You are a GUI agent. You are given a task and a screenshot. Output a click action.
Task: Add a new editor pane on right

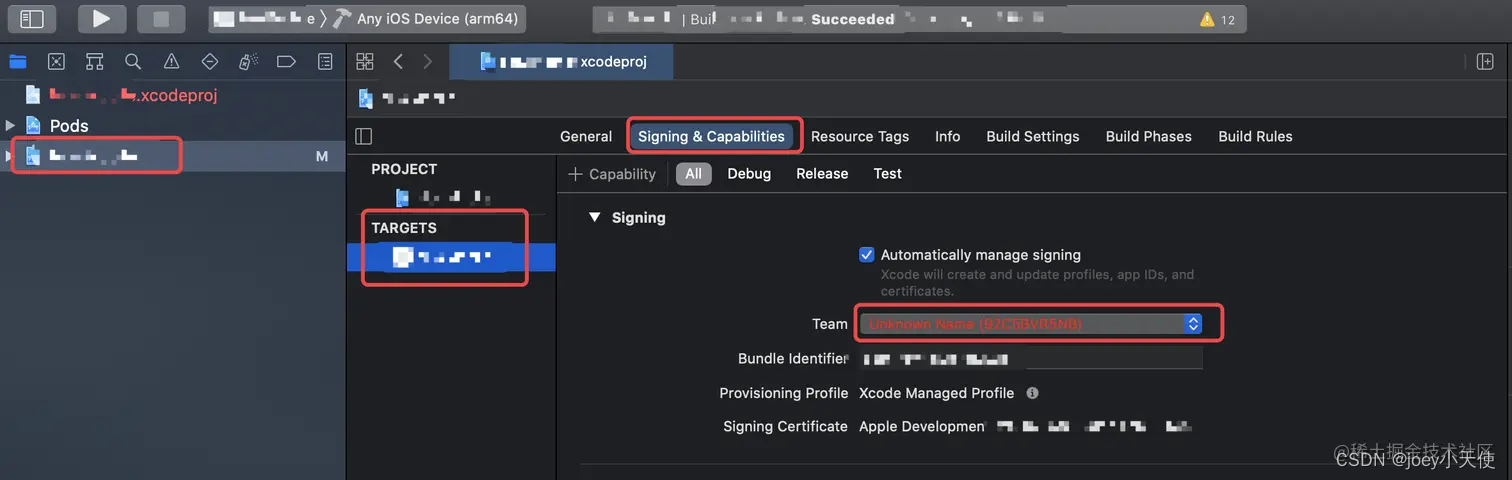point(1485,62)
